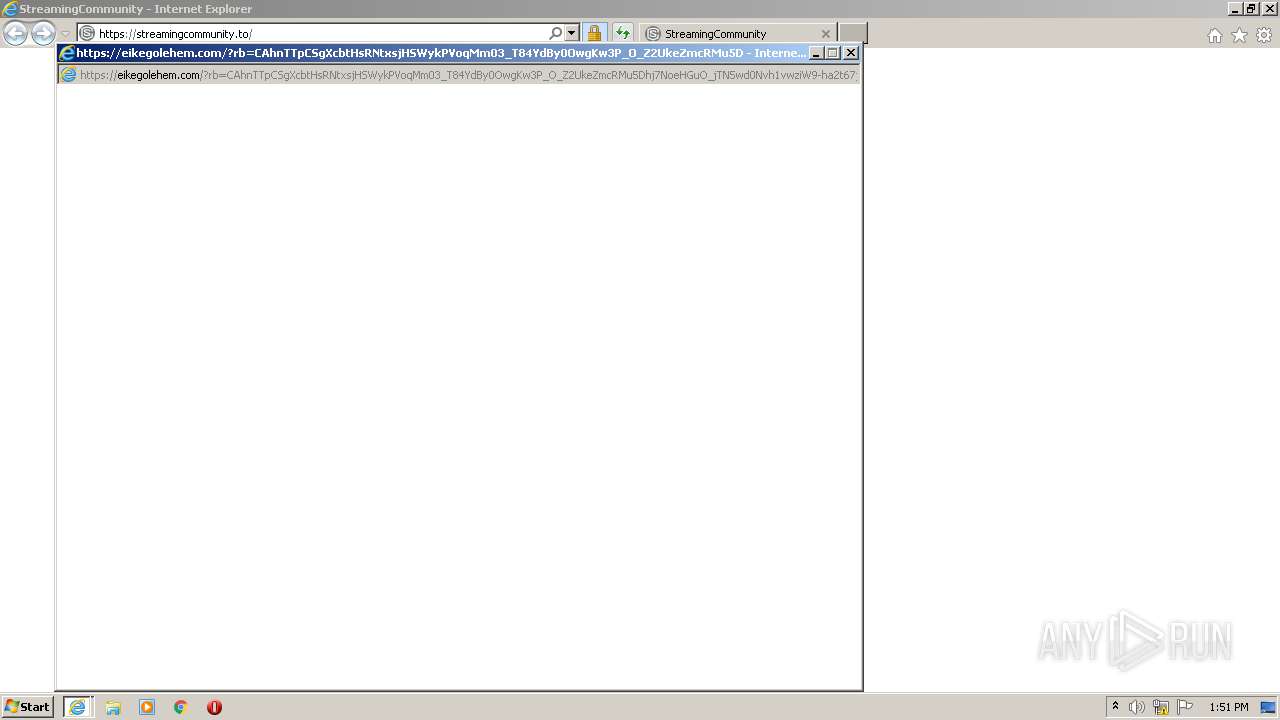
Task: Open the volume speaker tray icon
Action: [1137, 707]
